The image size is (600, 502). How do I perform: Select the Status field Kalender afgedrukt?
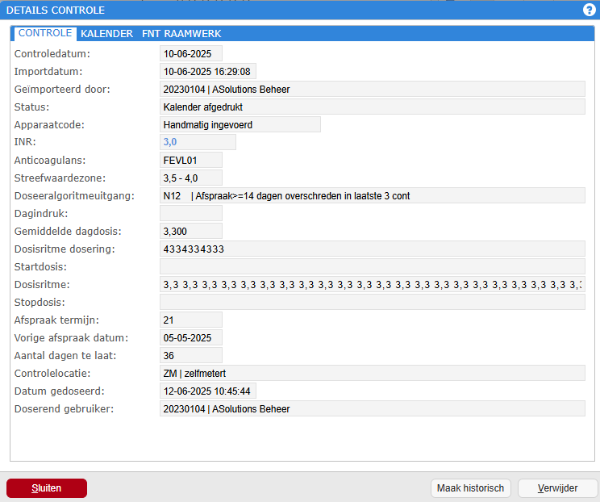373,107
